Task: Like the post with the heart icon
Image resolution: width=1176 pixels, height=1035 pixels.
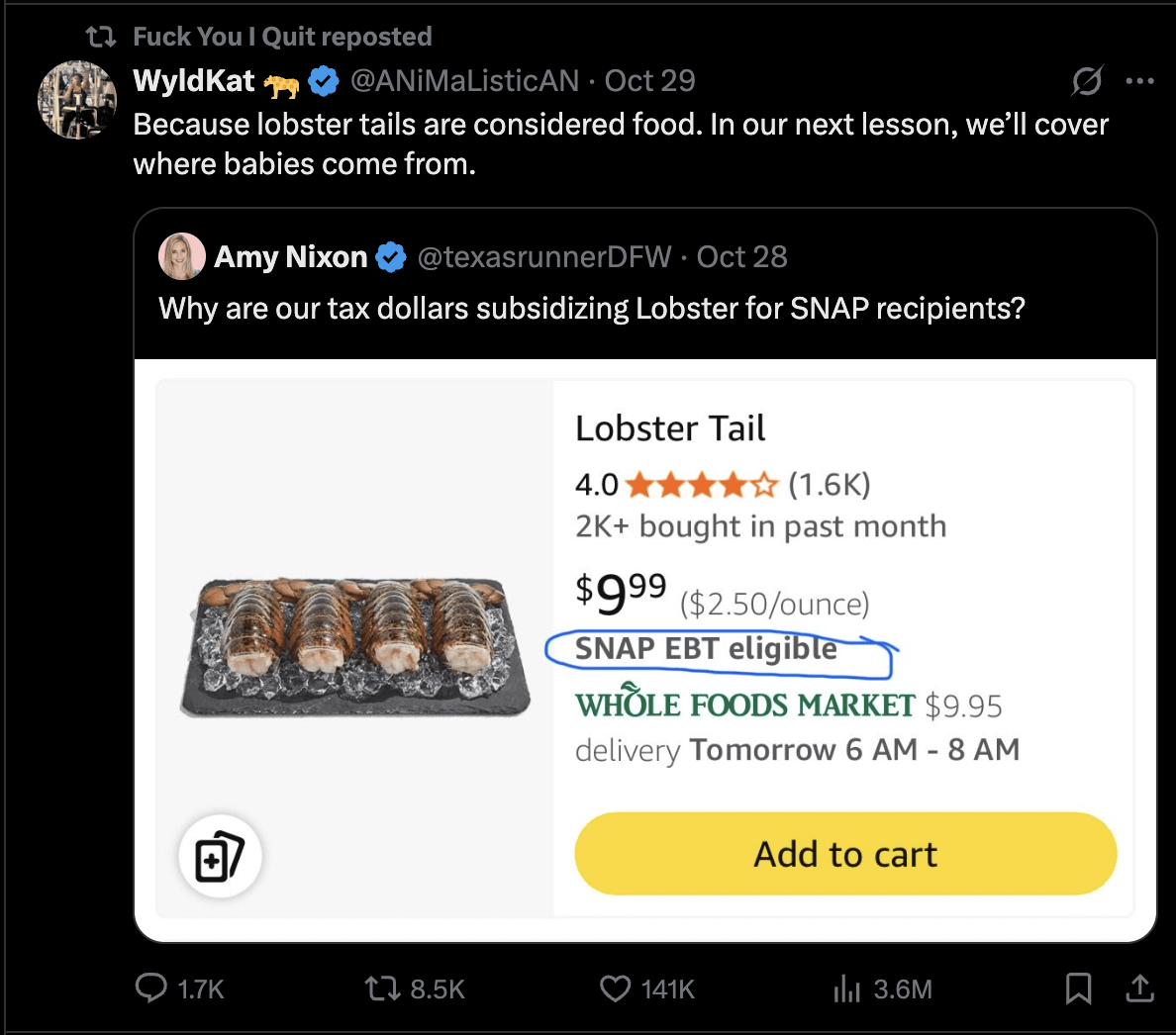Action: point(615,988)
